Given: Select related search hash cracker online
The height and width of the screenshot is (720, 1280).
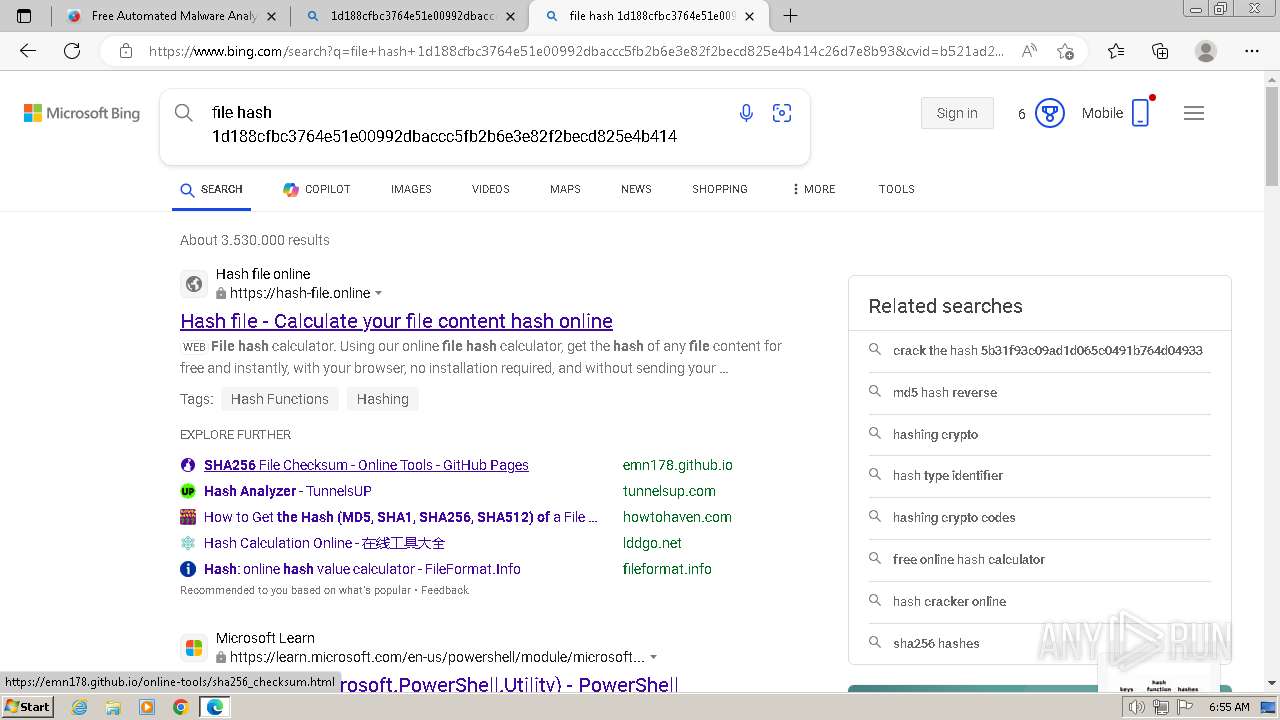Looking at the screenshot, I should tap(950, 602).
